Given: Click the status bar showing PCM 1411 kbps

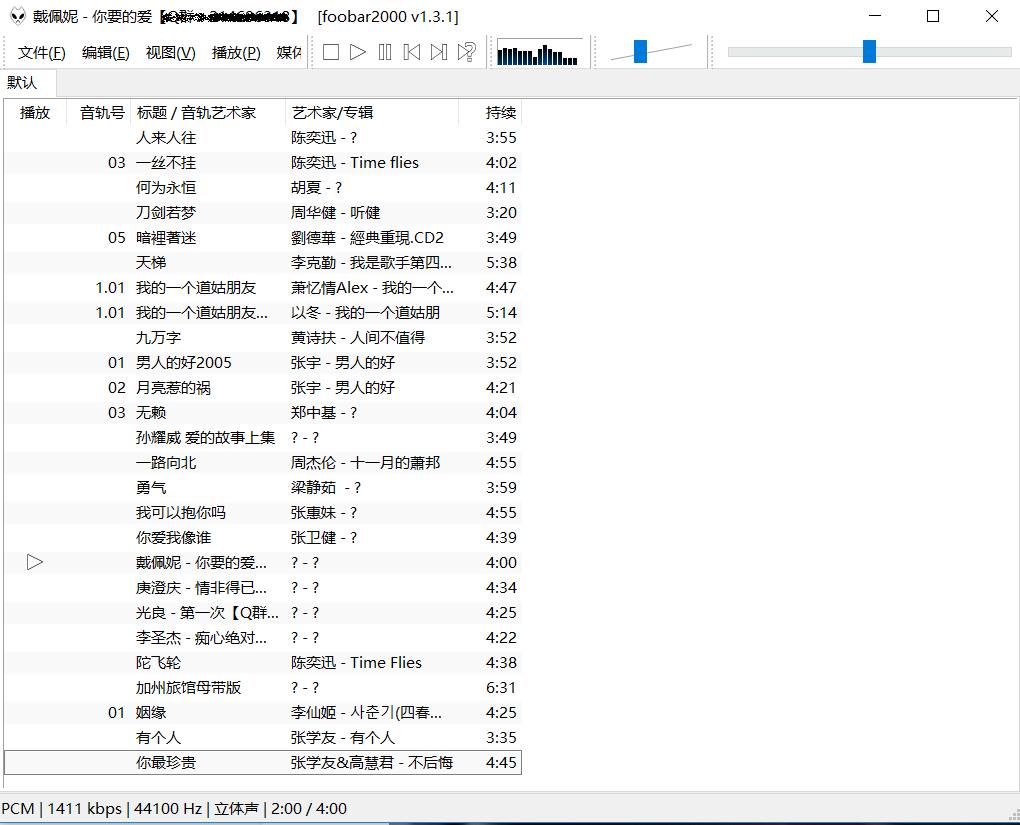Looking at the screenshot, I should click(150, 810).
